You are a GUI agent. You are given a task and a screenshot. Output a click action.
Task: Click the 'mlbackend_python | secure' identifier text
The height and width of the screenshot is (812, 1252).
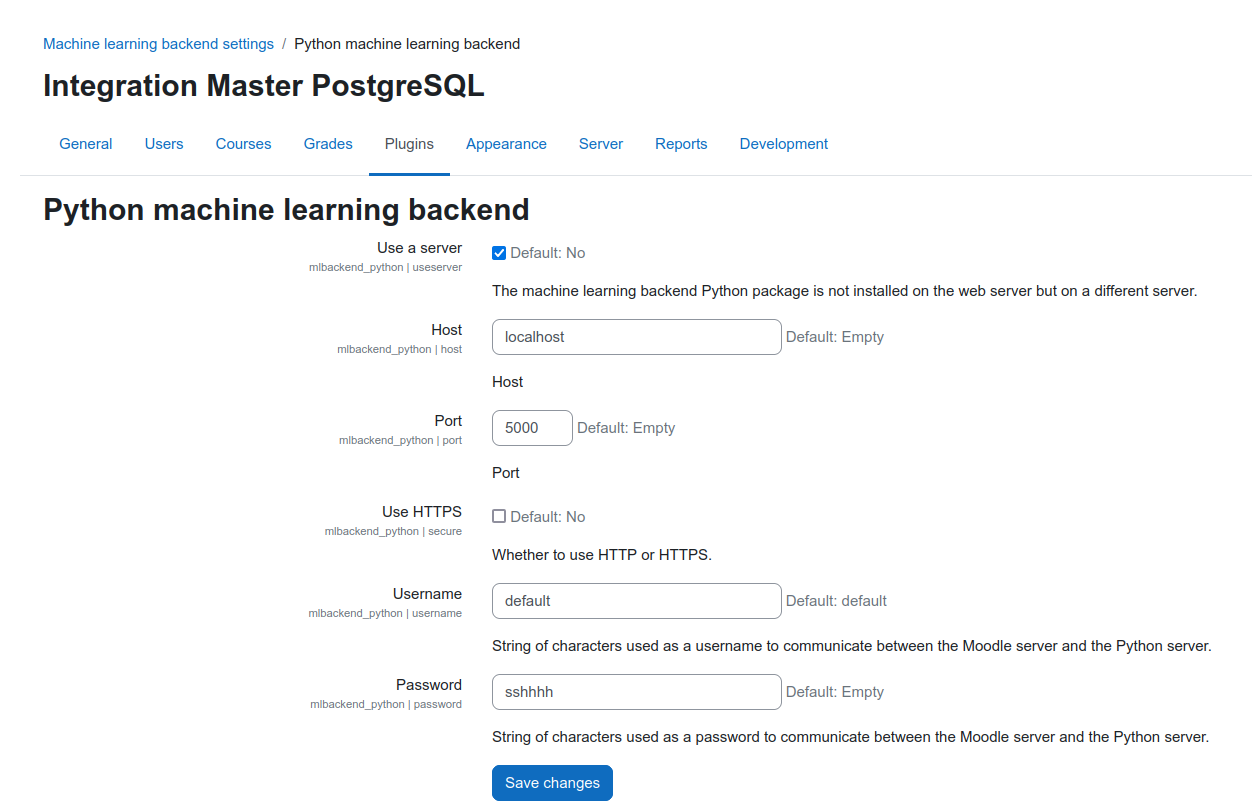(393, 532)
